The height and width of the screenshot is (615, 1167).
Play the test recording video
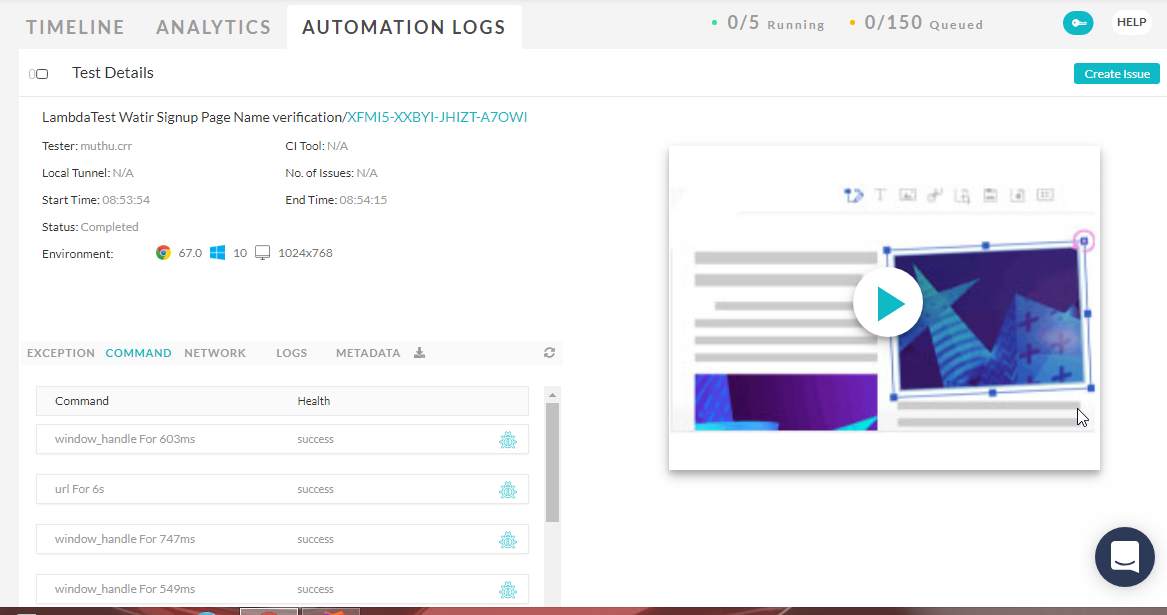887,303
